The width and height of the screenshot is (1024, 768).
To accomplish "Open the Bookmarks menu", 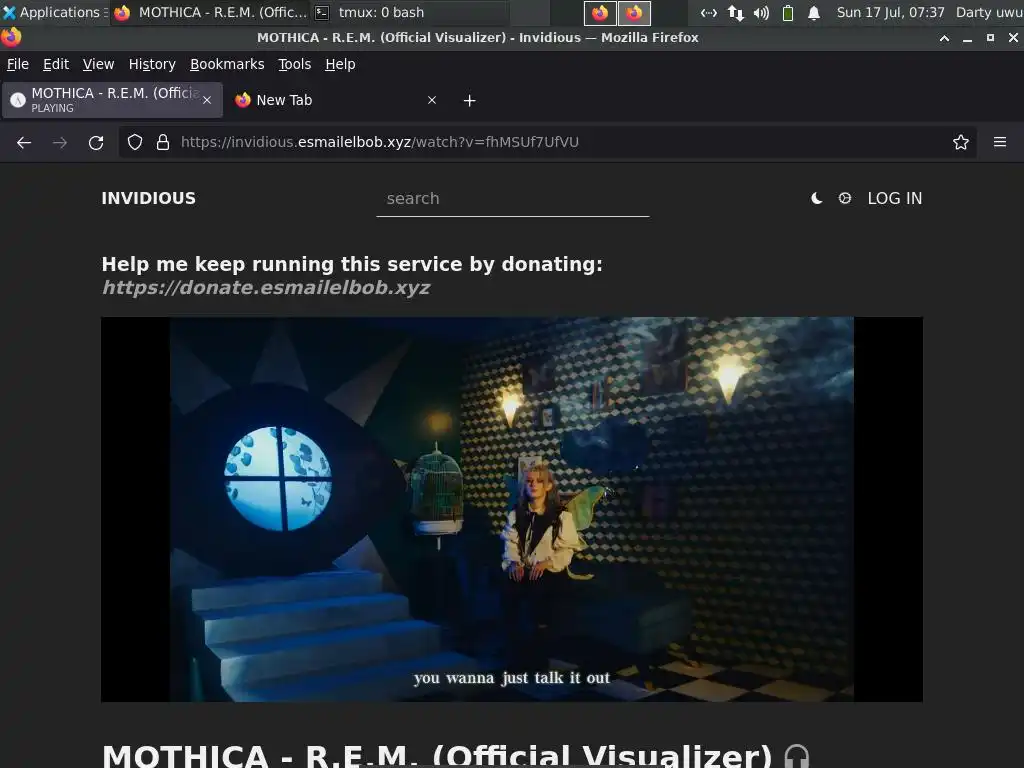I will click(x=227, y=64).
